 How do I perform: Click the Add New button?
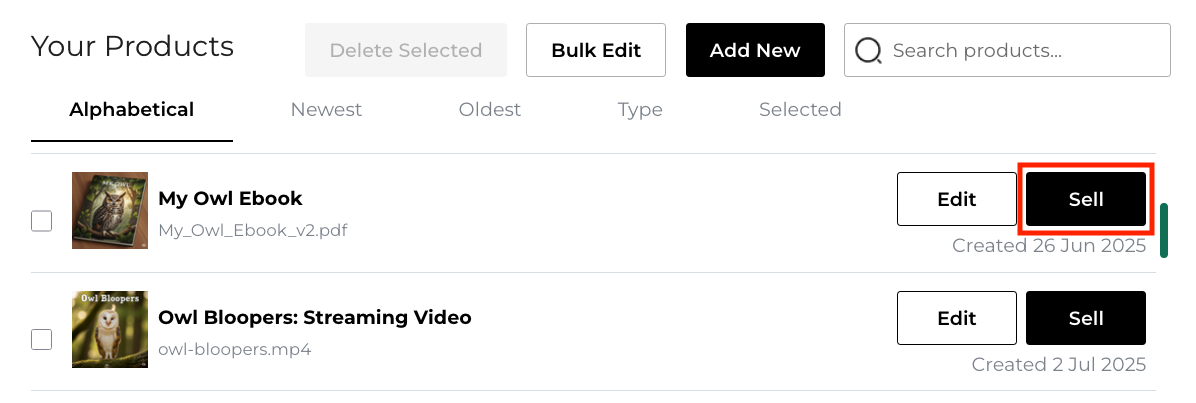(755, 50)
